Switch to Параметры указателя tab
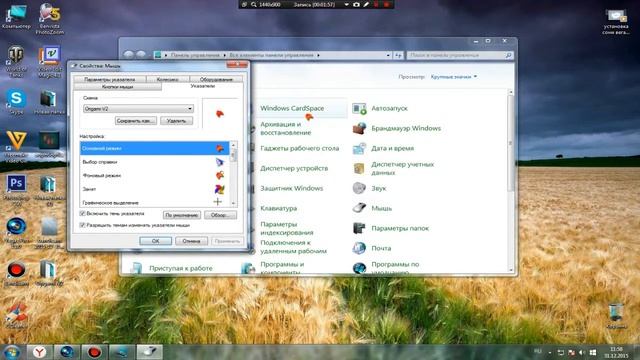640x360 pixels. tap(109, 79)
